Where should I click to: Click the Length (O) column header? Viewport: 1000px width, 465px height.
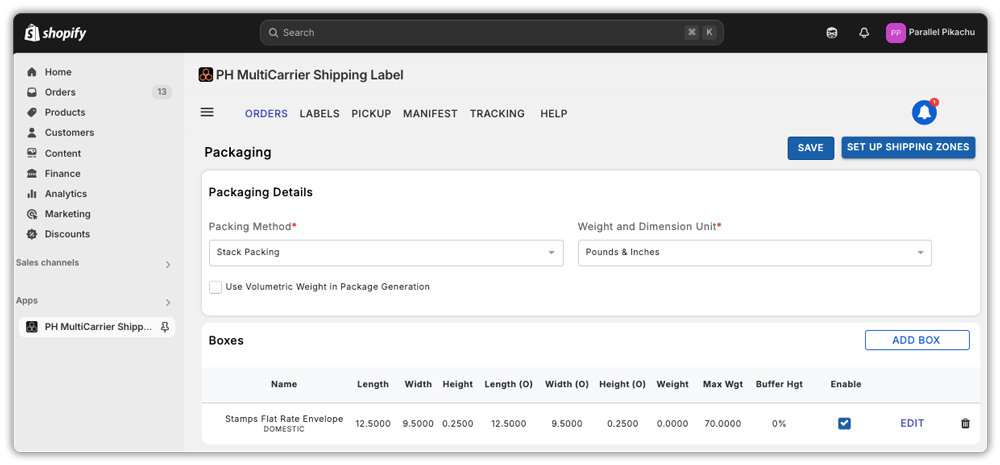click(508, 384)
